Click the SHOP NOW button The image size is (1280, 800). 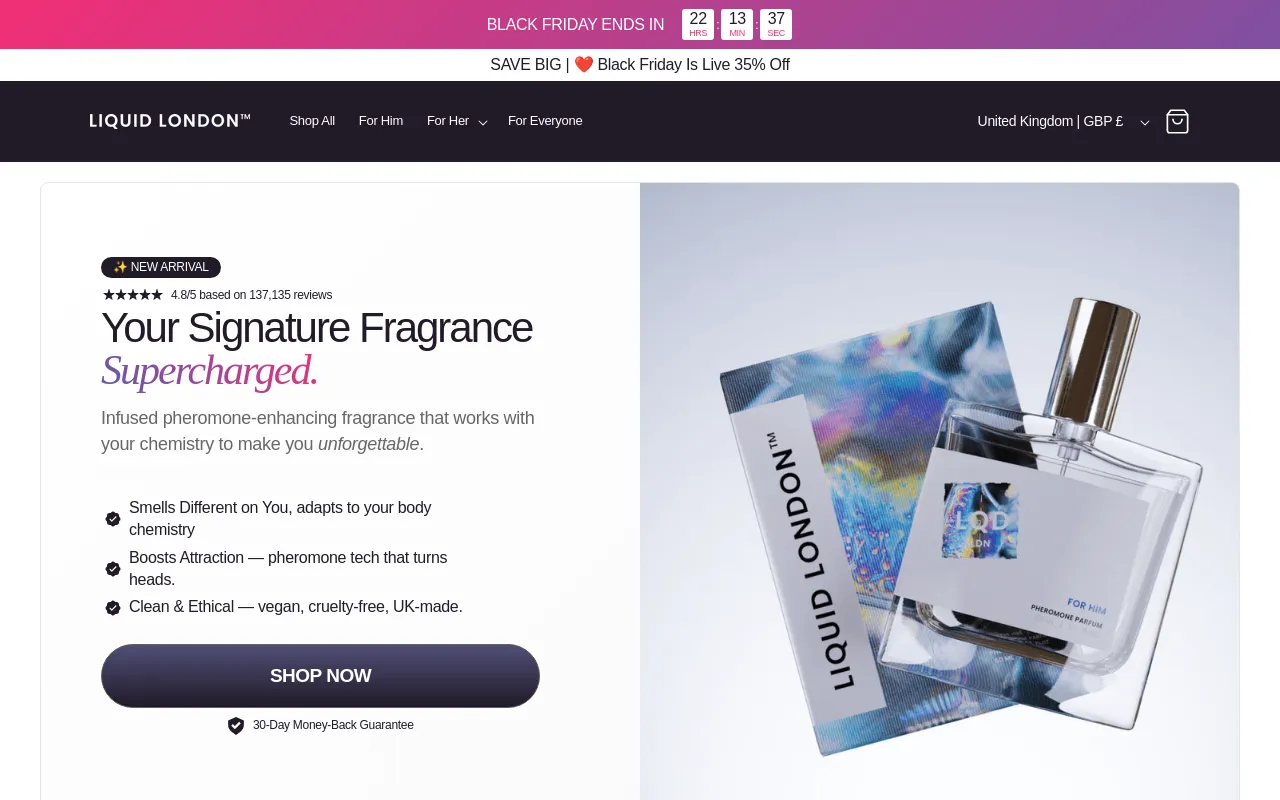(320, 676)
